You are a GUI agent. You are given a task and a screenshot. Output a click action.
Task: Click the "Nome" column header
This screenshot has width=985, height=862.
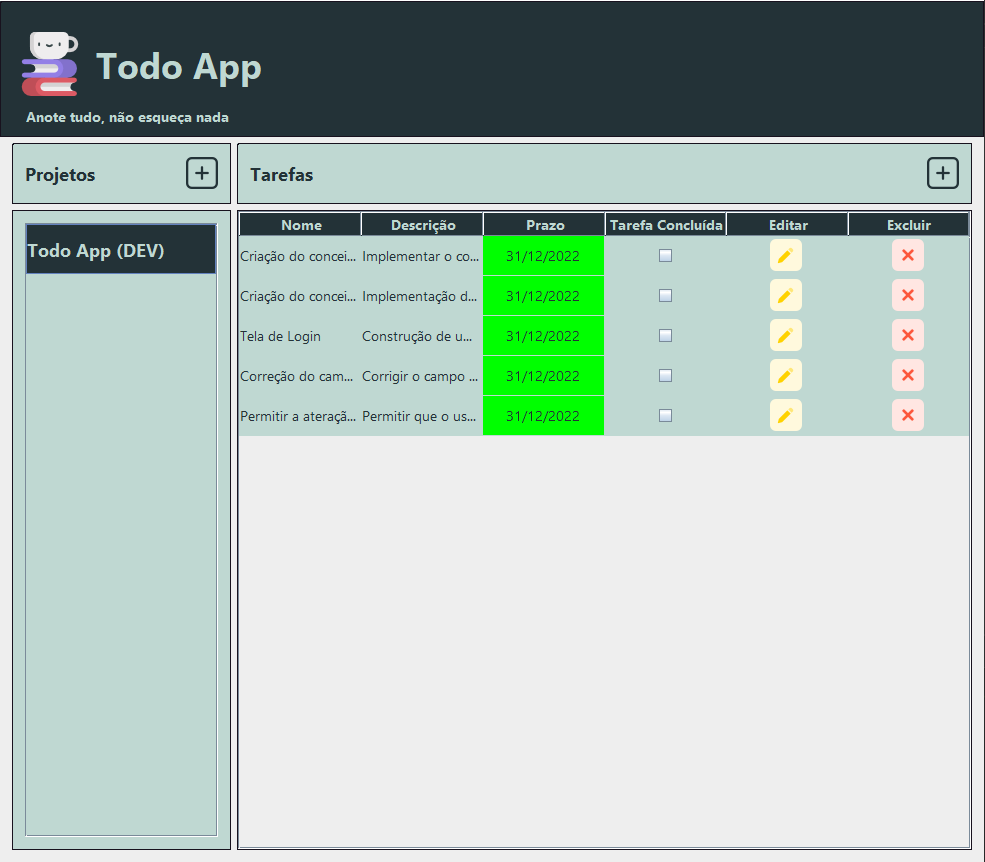tap(301, 224)
